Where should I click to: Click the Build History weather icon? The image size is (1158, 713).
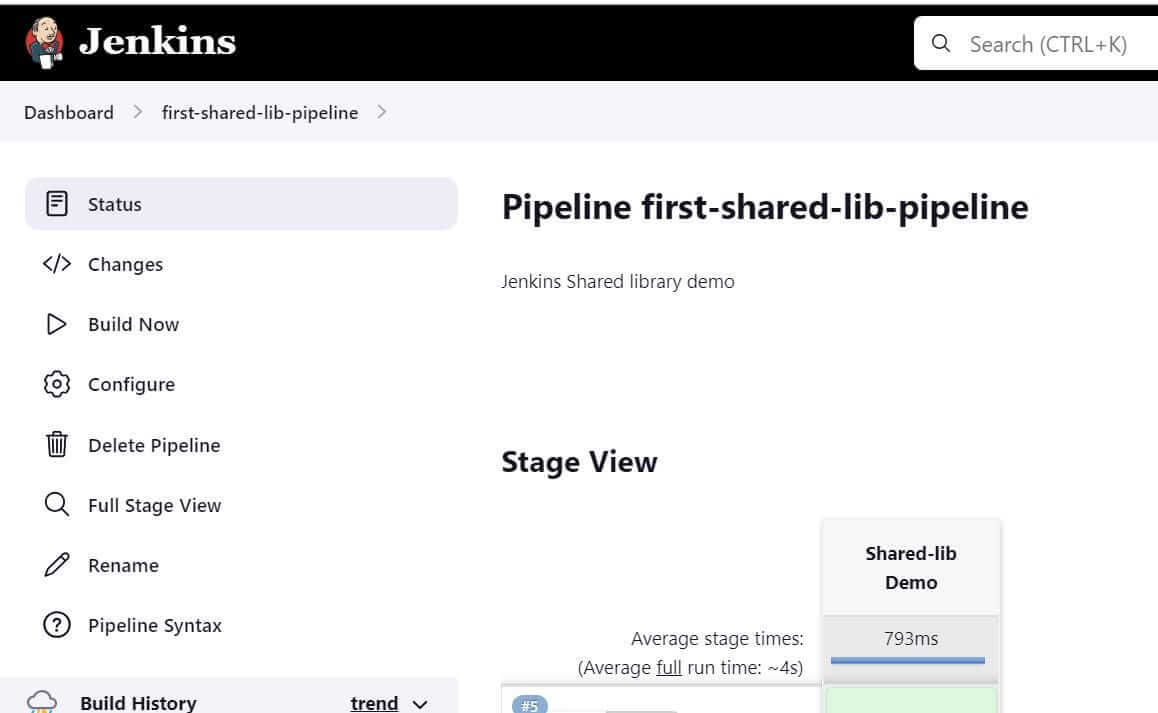click(42, 702)
